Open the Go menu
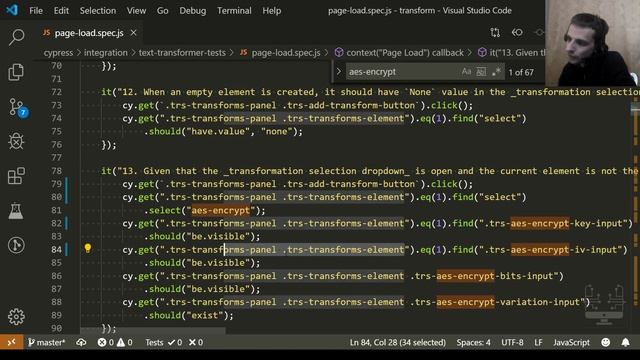This screenshot has height=360, width=640. click(162, 11)
